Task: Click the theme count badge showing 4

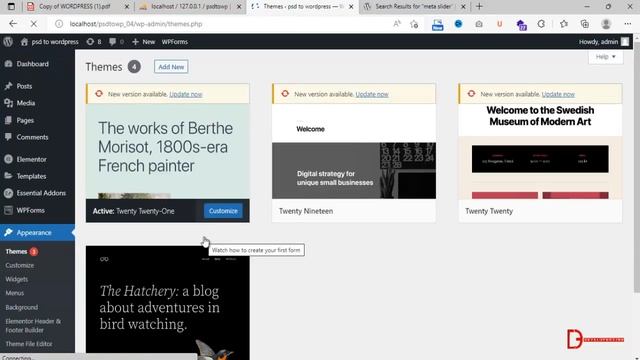Action: click(x=134, y=67)
